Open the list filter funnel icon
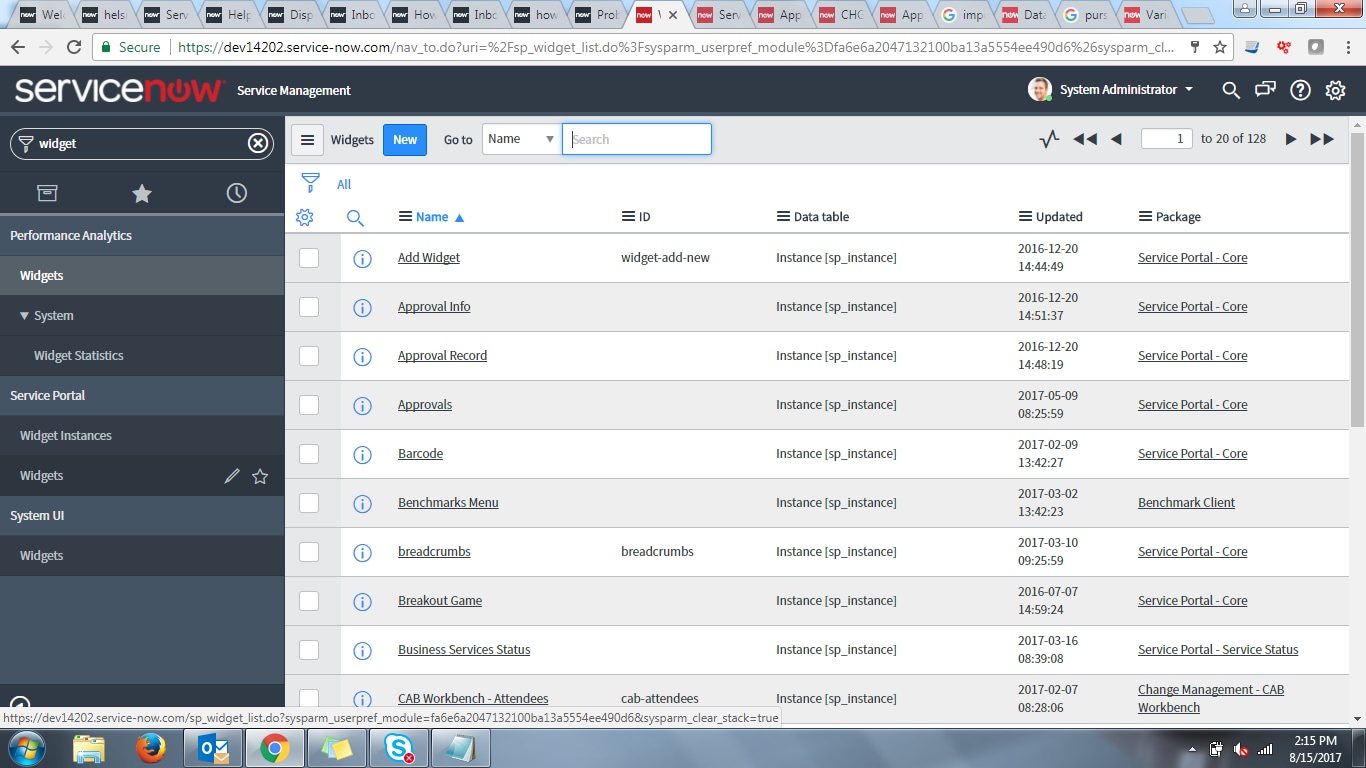1366x768 pixels. click(310, 183)
